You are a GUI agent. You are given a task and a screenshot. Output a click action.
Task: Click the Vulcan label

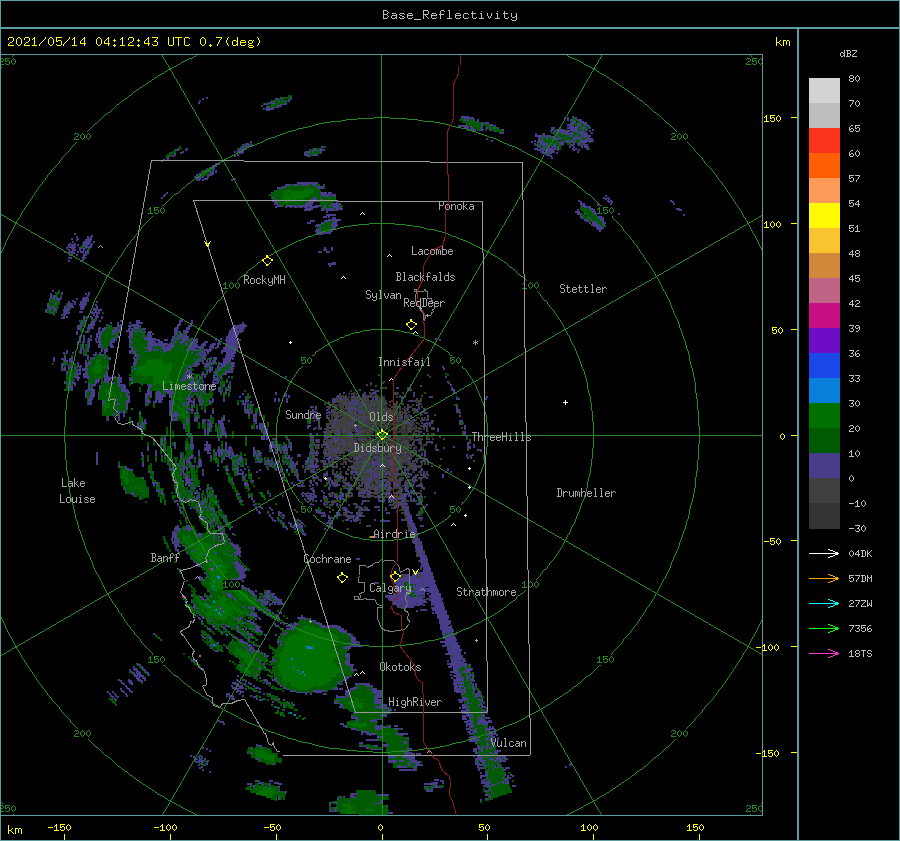coord(509,743)
